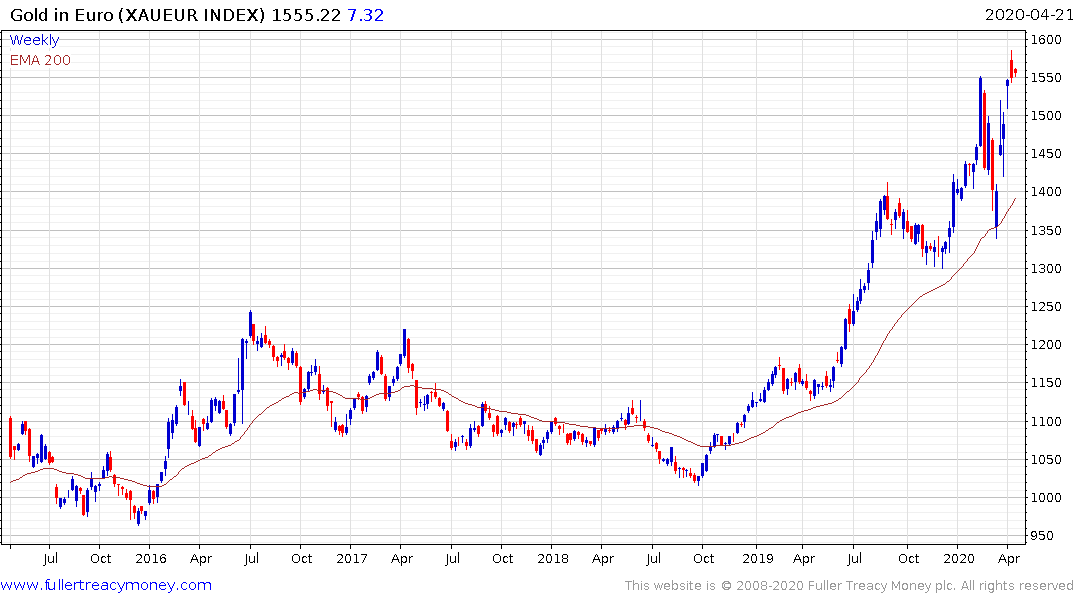Click the 1200 price axis label
Screen dimensions: 1075x600
coord(1046,345)
